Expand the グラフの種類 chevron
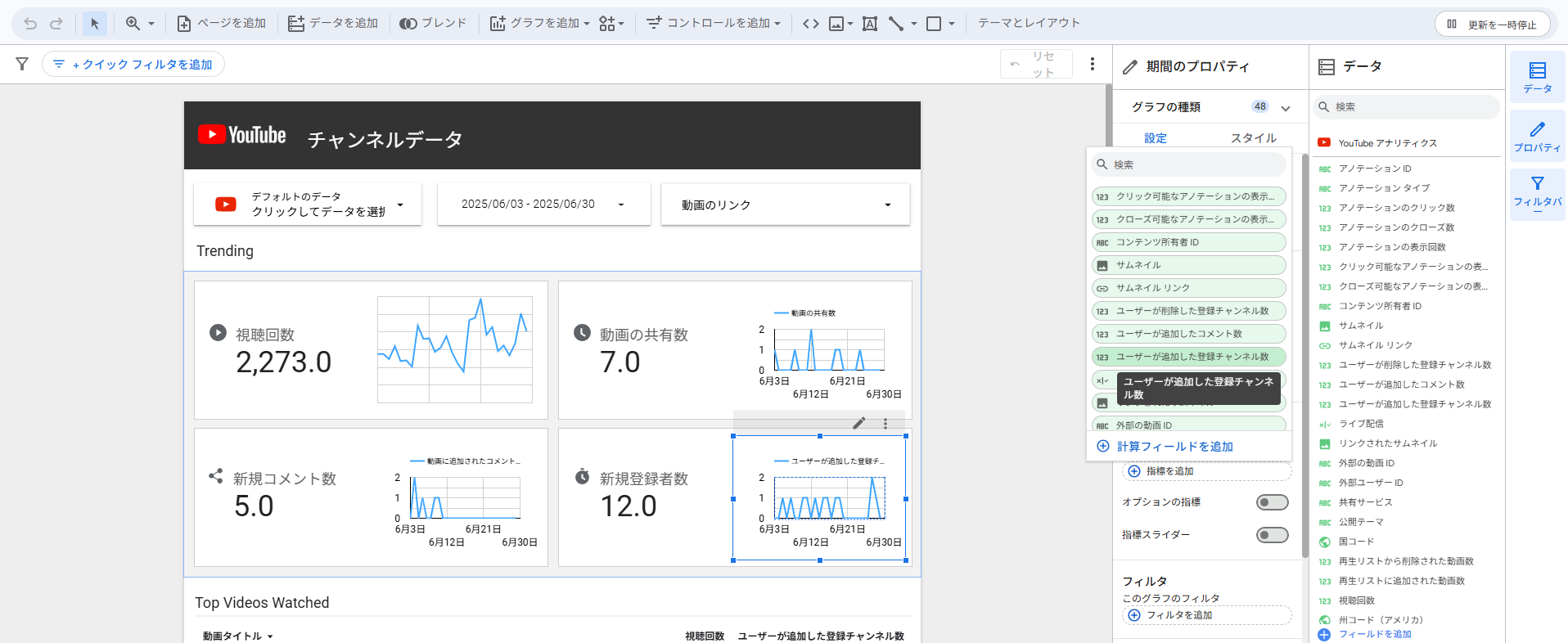 coord(1286,107)
